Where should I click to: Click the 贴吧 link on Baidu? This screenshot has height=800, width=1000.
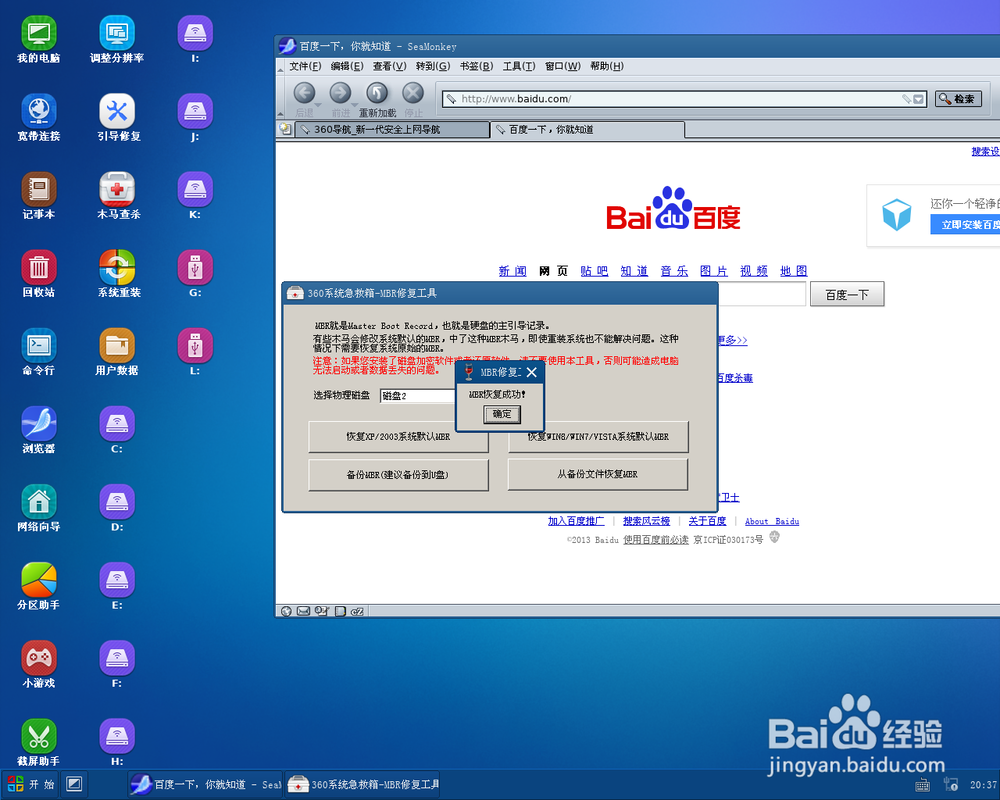coord(594,271)
